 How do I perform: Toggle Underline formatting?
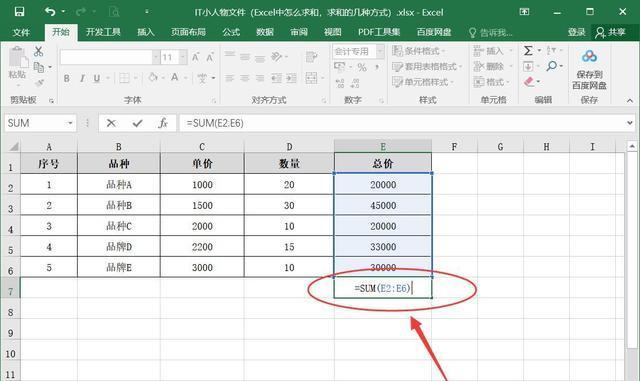coord(97,78)
